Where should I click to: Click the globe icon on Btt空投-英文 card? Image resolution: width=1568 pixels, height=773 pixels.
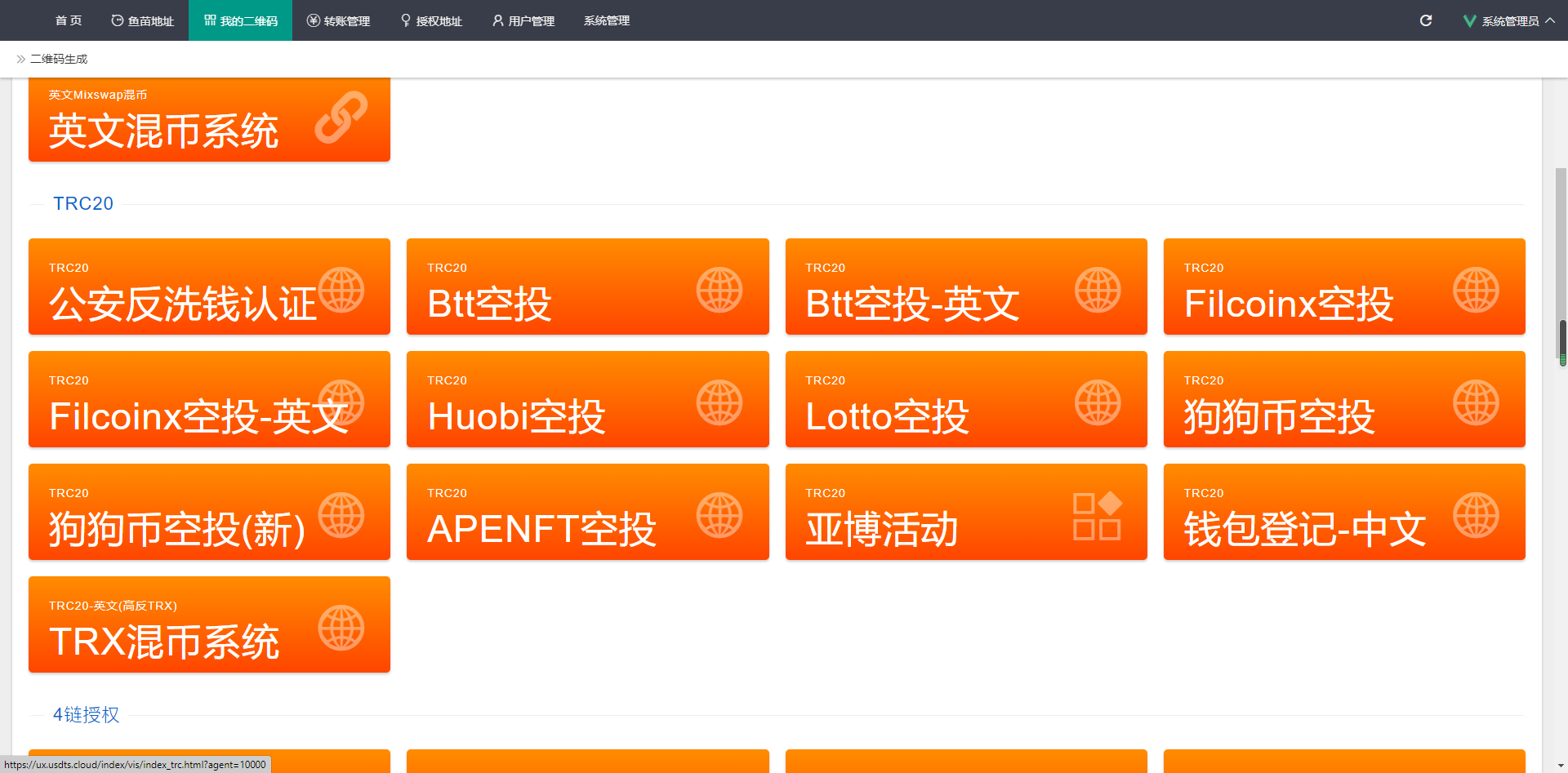click(1098, 290)
